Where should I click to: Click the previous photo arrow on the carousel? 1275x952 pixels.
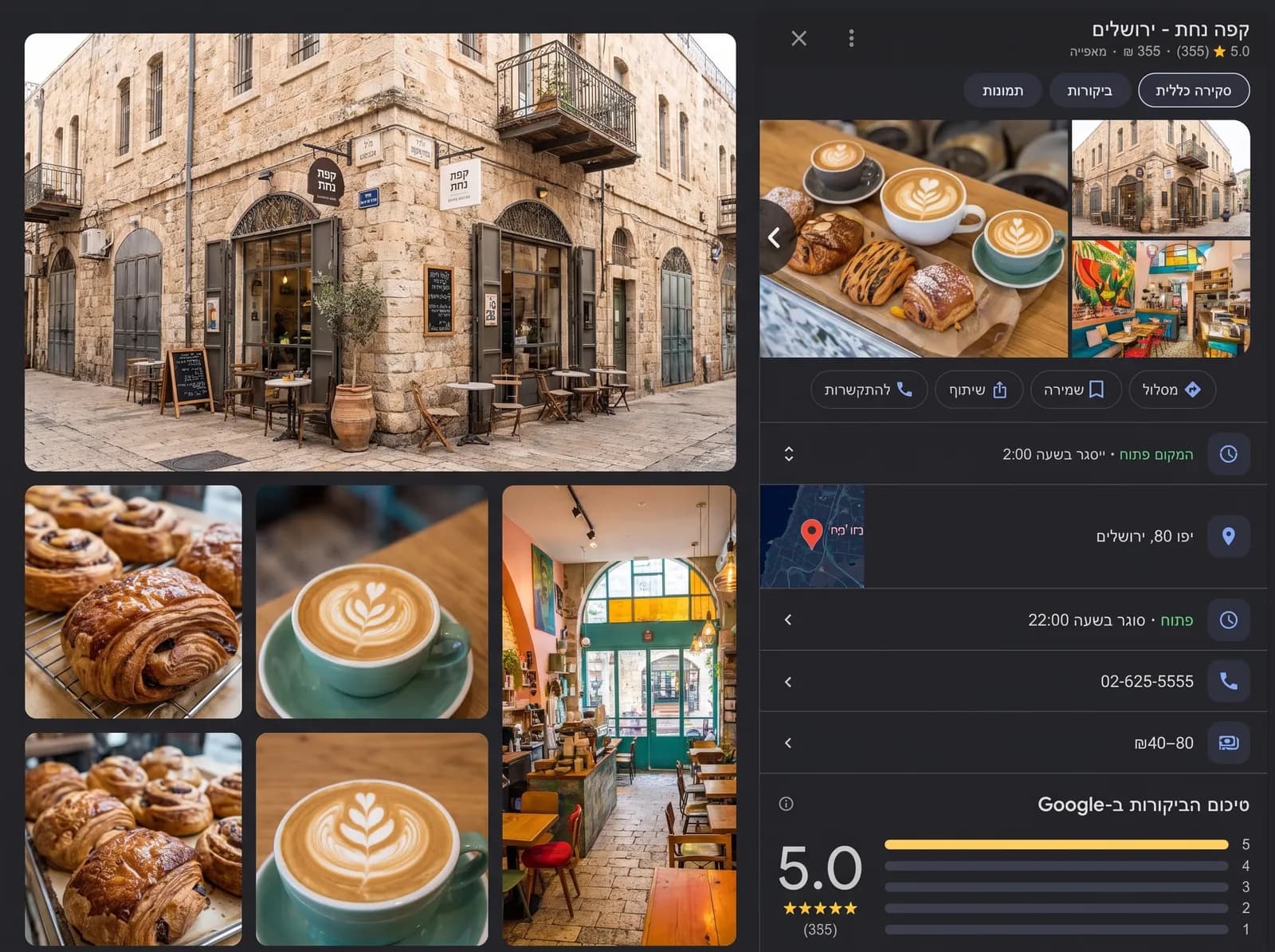775,237
